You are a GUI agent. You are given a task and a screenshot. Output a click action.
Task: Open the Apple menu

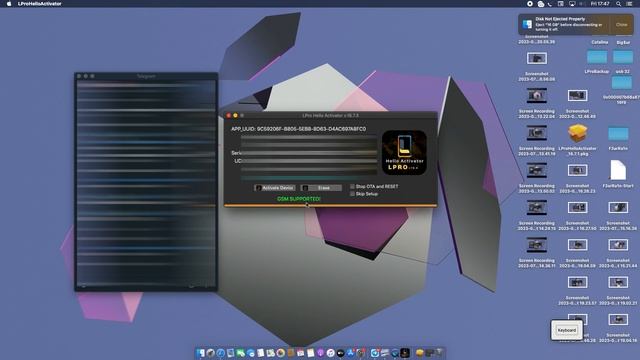click(x=9, y=4)
